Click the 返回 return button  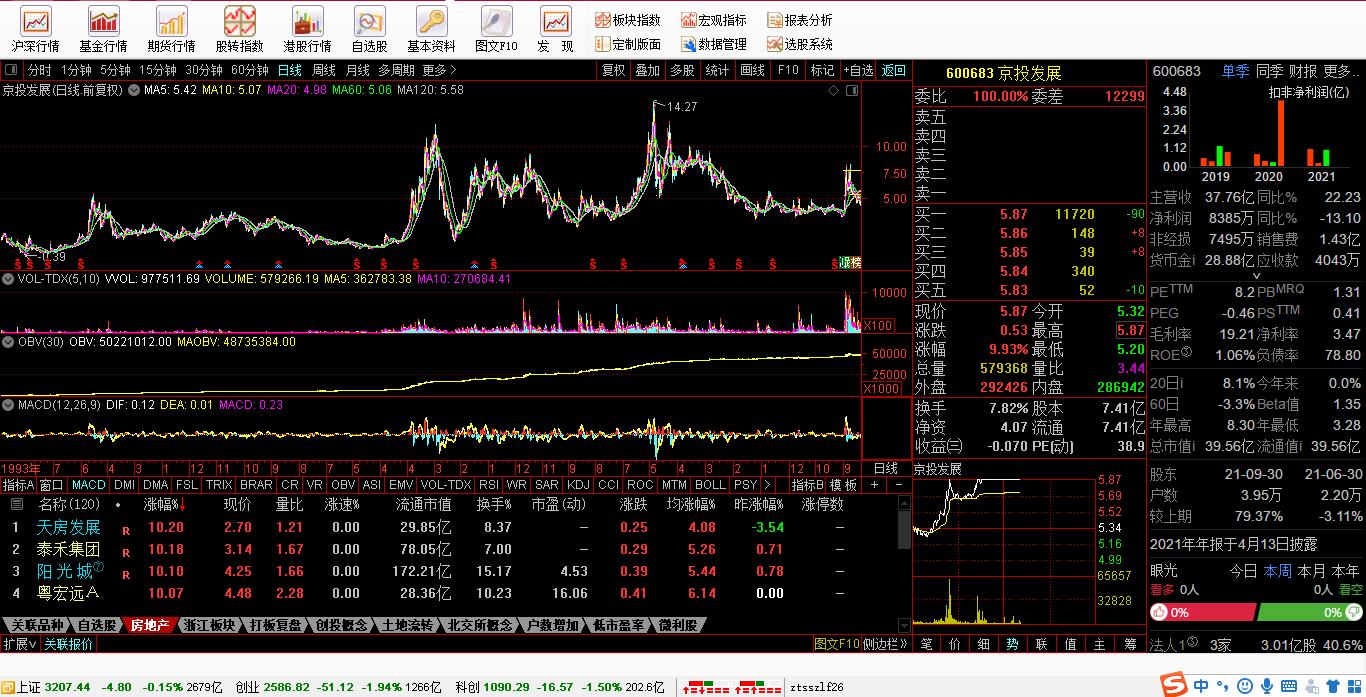(893, 70)
